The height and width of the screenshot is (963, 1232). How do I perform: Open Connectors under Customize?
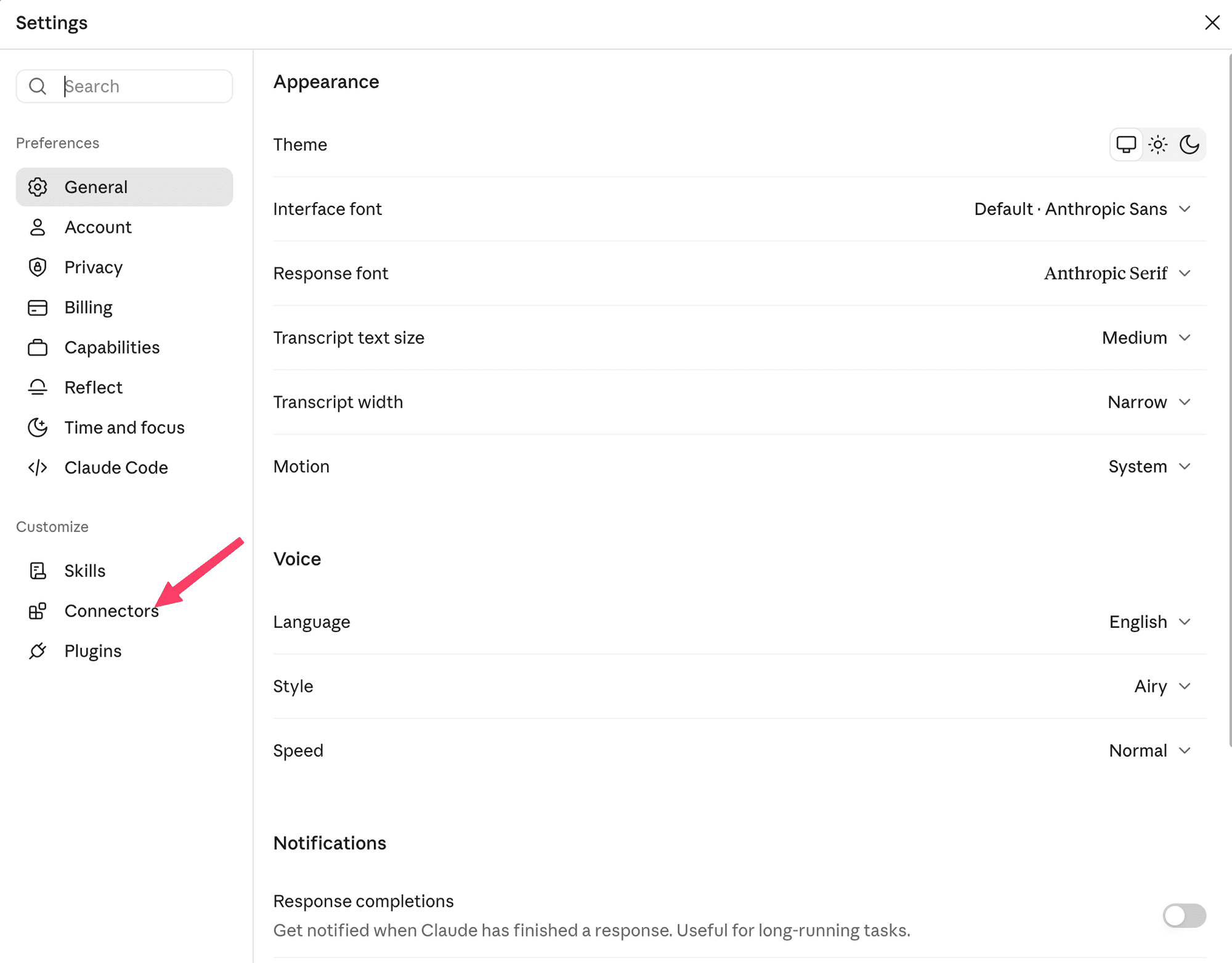tap(124, 611)
